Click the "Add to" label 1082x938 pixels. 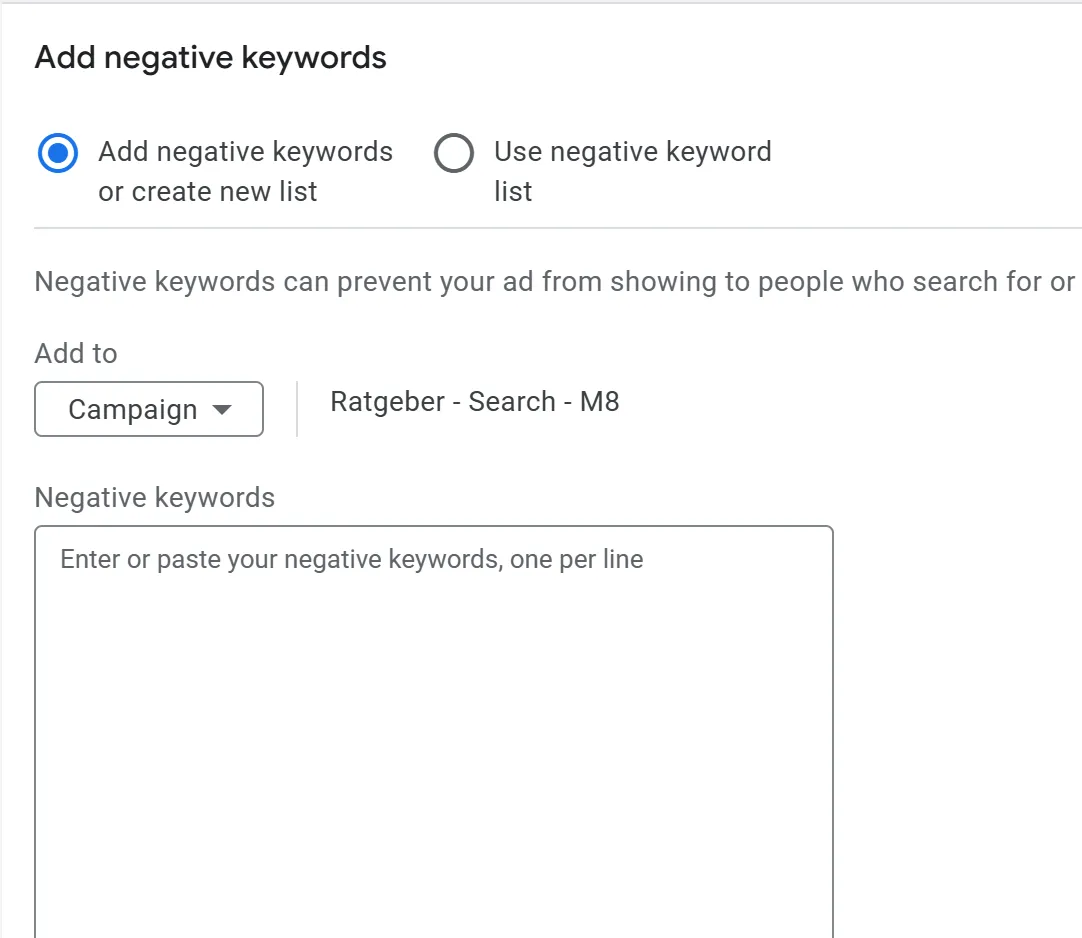coord(76,354)
